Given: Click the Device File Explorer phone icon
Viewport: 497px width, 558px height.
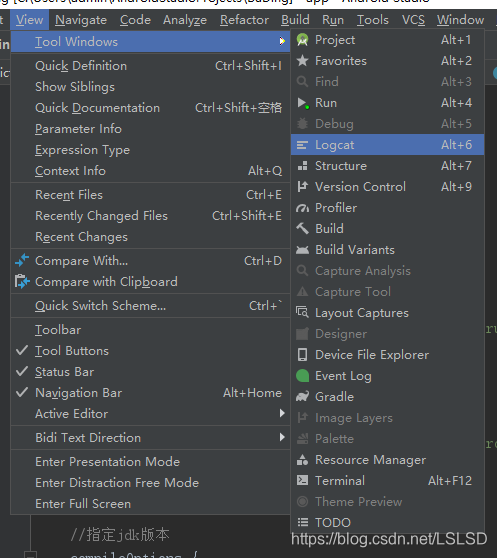Looking at the screenshot, I should (302, 355).
